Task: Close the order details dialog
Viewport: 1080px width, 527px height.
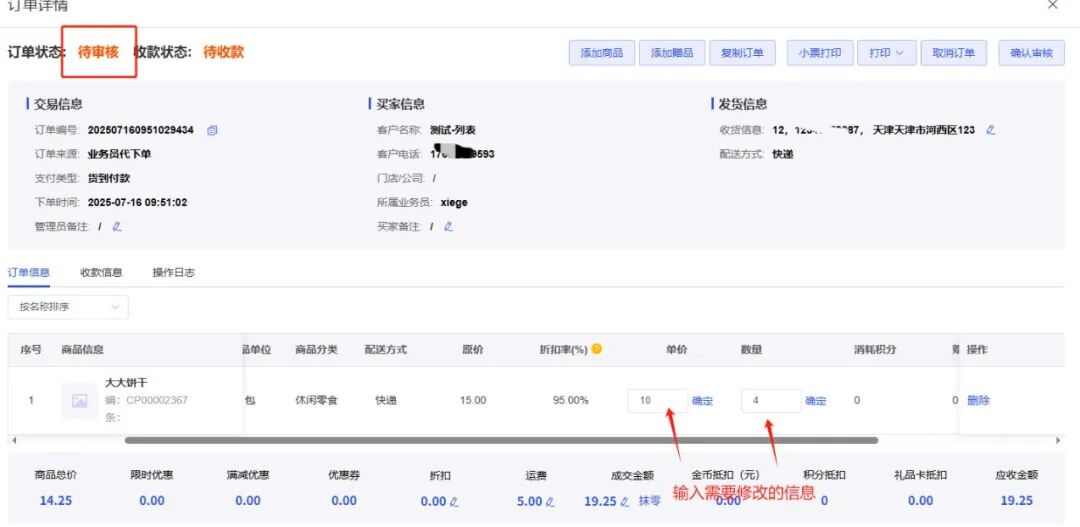Action: (x=1052, y=6)
